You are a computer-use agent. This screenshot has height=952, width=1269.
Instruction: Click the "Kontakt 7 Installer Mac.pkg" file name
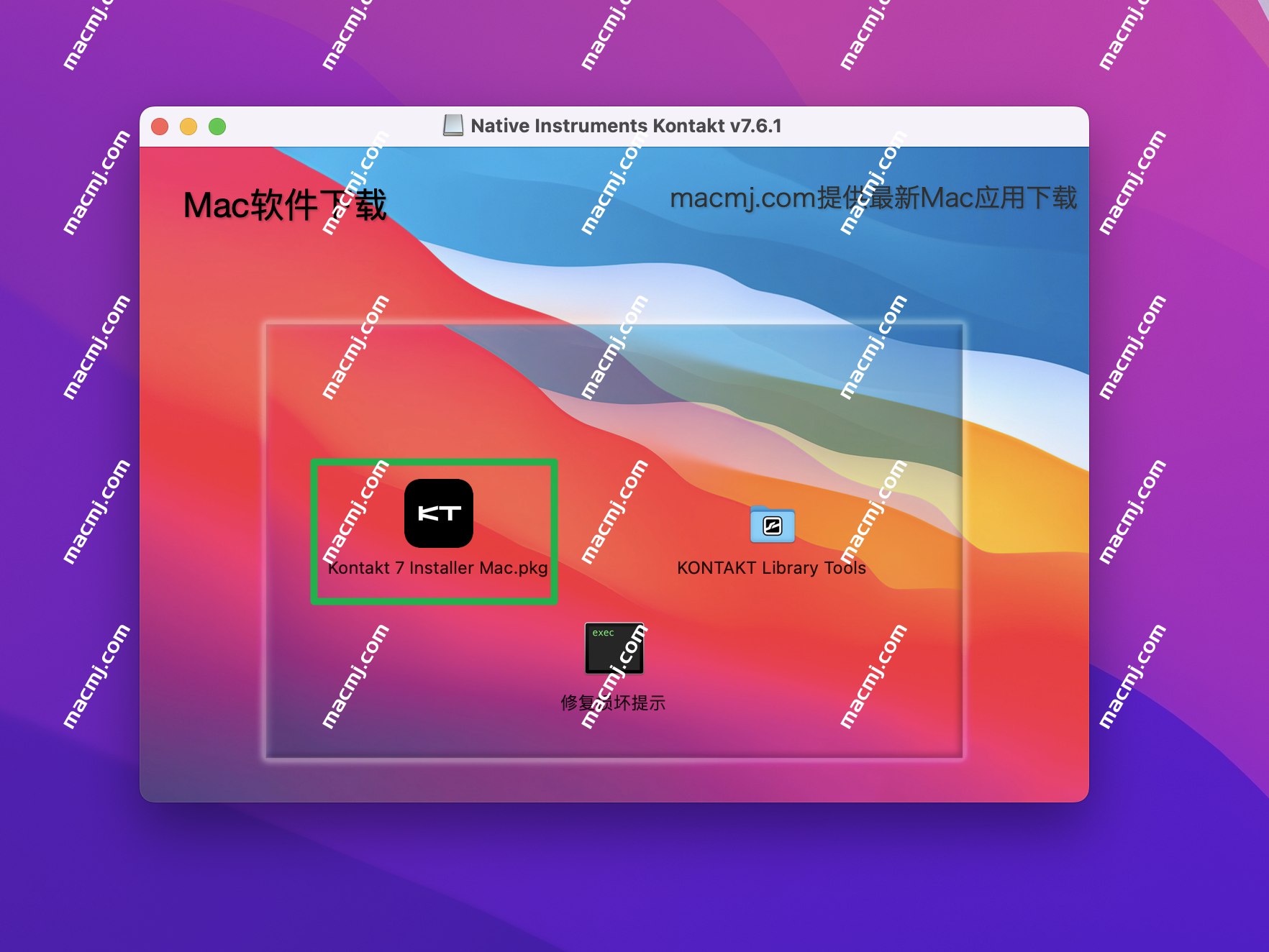coord(438,568)
